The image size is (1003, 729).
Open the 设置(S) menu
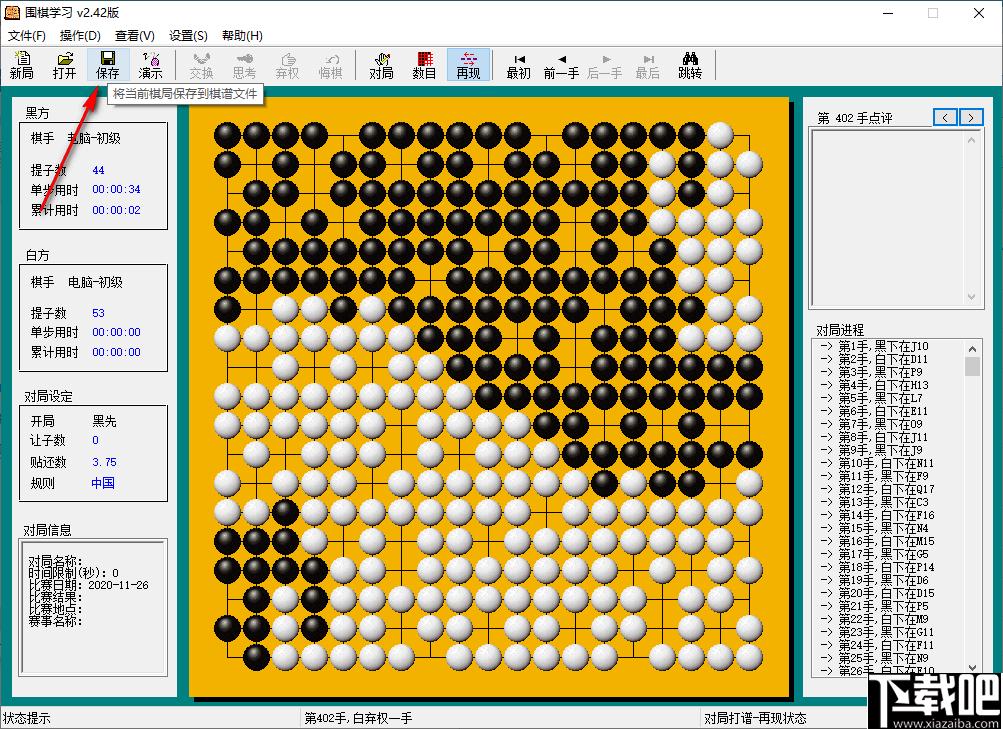pos(188,36)
